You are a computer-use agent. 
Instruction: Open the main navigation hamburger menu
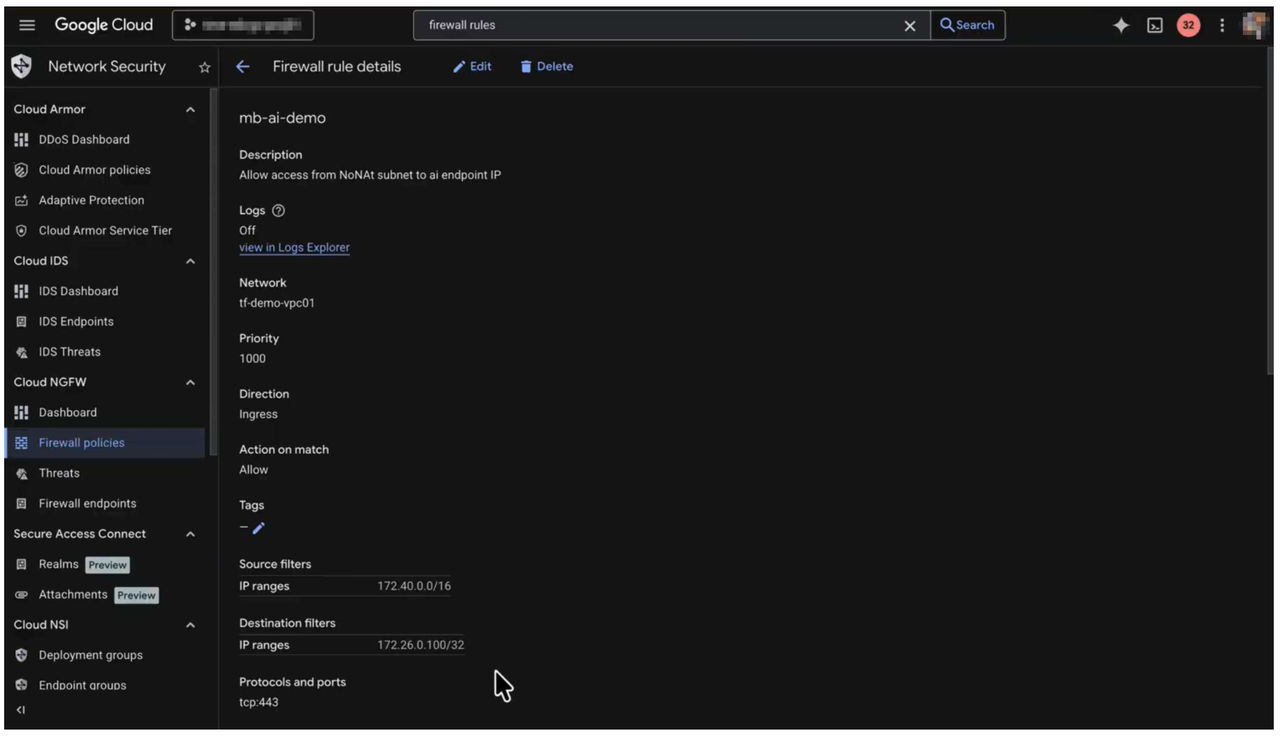(x=27, y=25)
